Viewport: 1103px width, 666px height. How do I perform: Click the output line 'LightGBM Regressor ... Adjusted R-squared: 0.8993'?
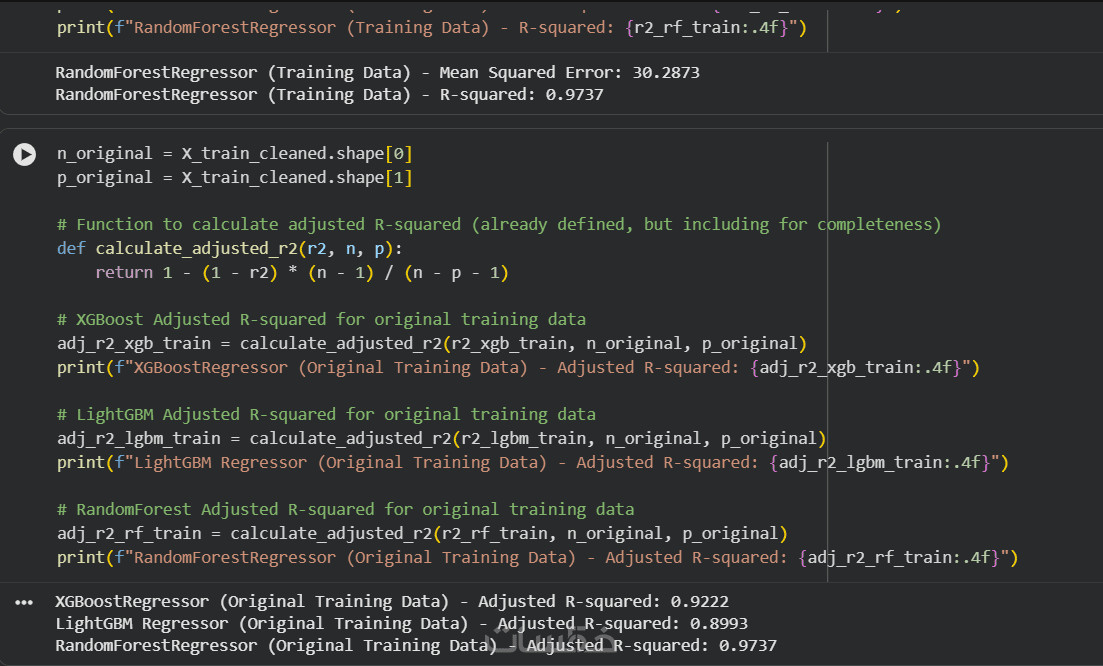(402, 624)
